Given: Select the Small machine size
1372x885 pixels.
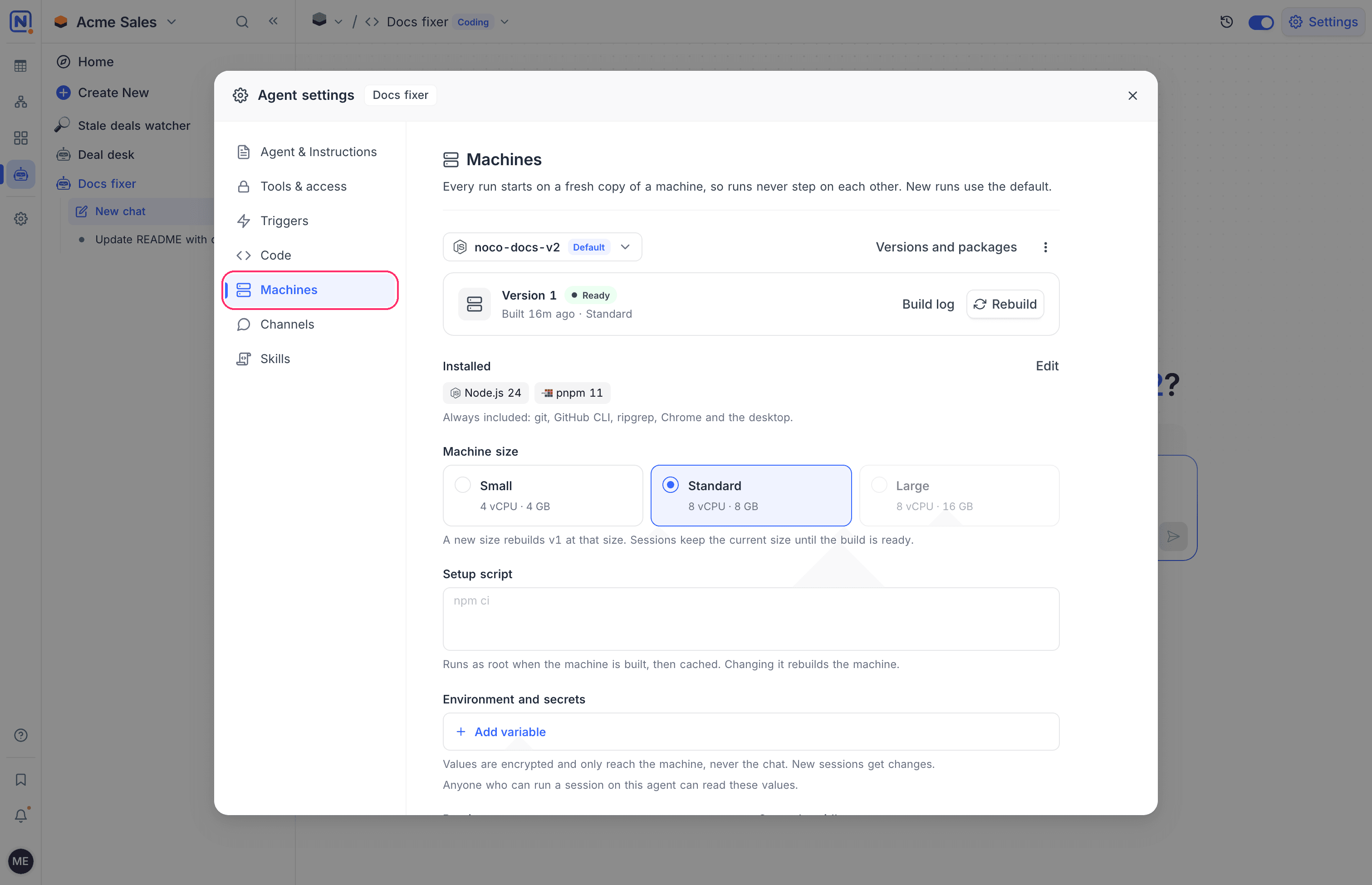Looking at the screenshot, I should [x=542, y=495].
